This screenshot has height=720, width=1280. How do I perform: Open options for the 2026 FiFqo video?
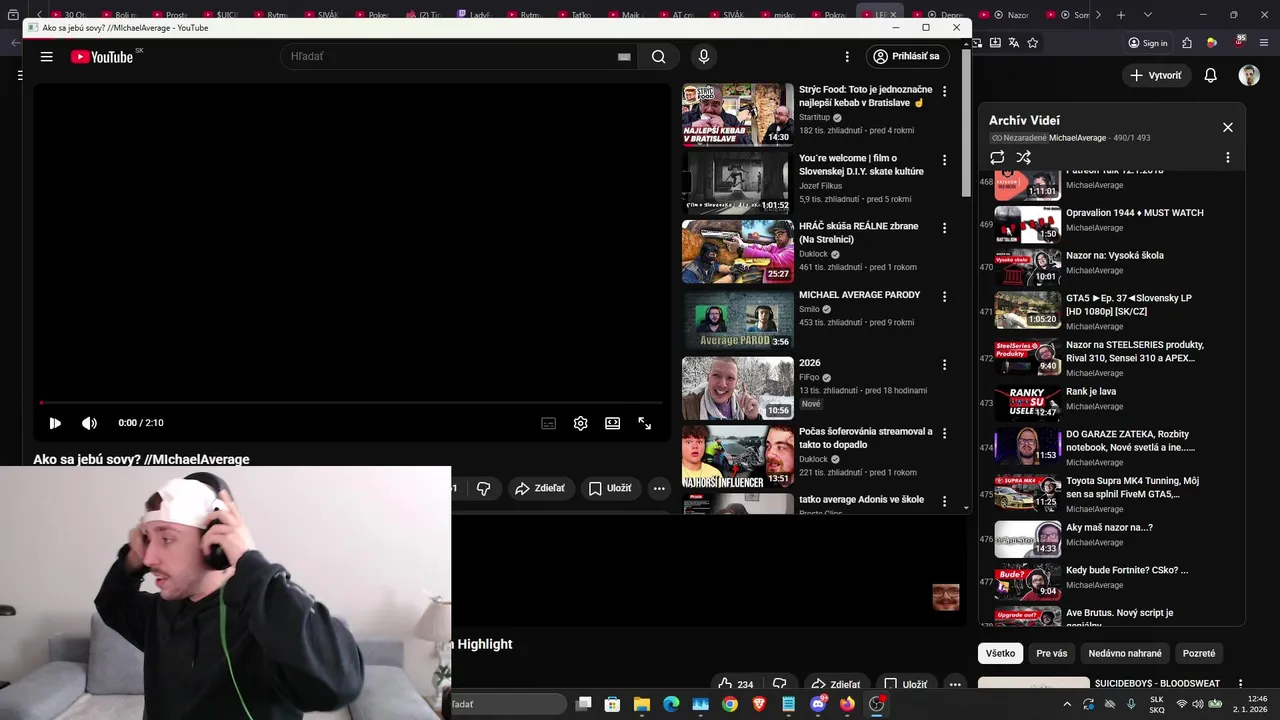tap(944, 365)
